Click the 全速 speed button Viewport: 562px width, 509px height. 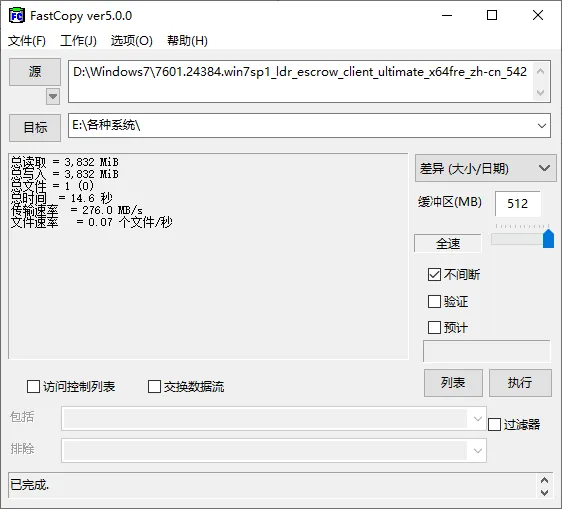pos(448,244)
